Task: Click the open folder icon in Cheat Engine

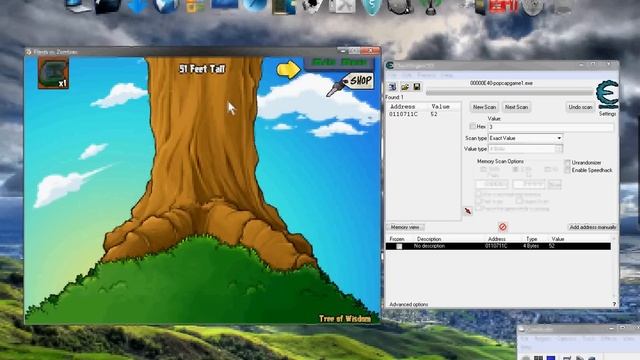Action: [405, 87]
